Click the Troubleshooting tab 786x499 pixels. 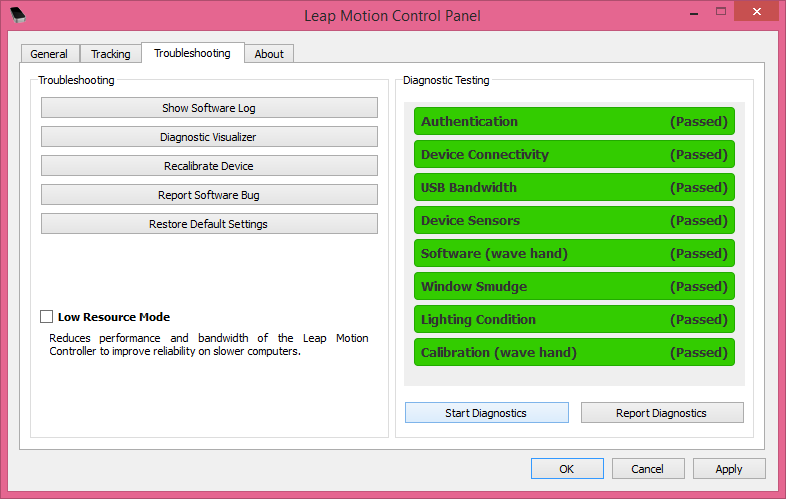[191, 53]
